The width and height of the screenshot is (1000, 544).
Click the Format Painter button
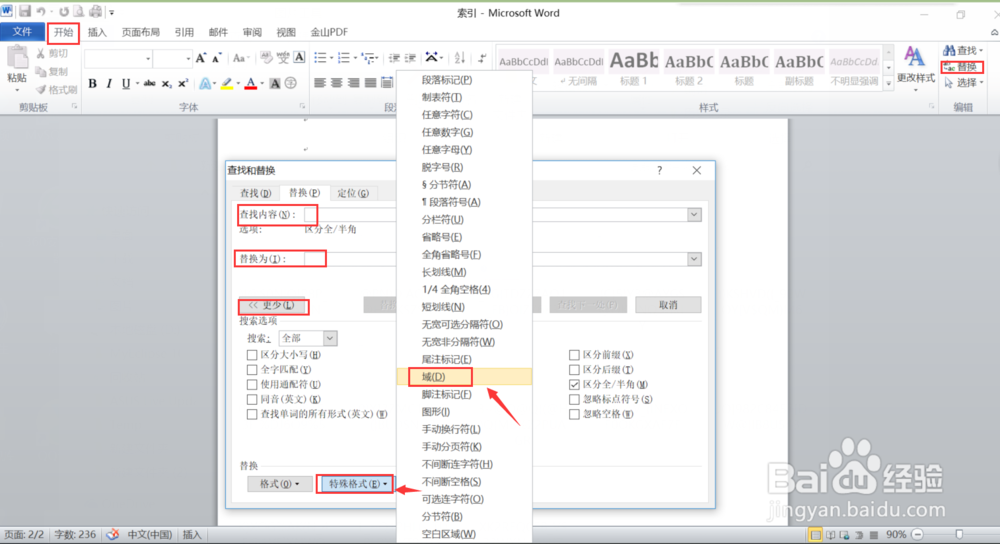tap(56, 89)
